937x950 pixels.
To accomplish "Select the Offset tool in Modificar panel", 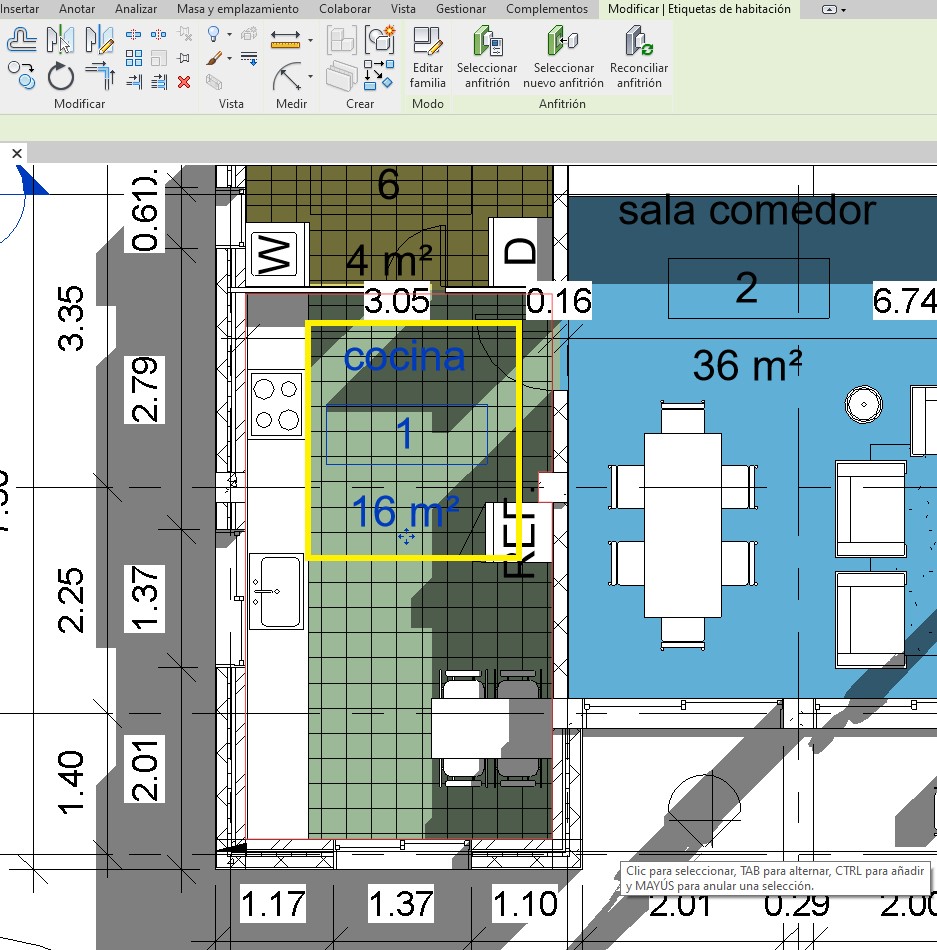I will (22, 41).
